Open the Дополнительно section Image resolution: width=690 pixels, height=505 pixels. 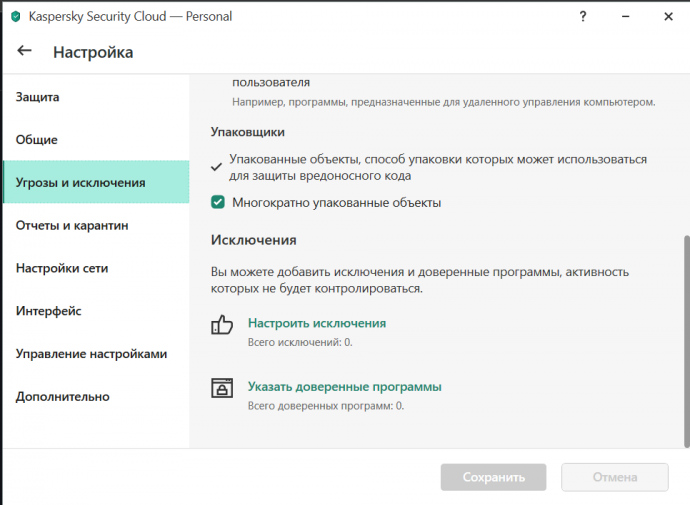[x=63, y=397]
